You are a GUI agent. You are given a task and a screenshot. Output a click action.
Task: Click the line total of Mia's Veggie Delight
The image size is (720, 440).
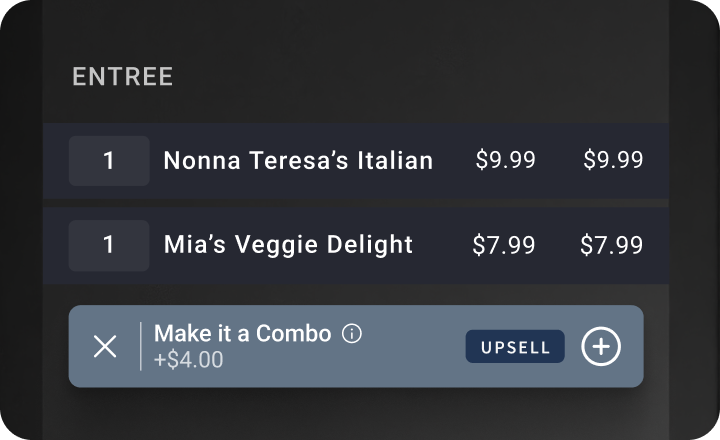[x=612, y=245]
